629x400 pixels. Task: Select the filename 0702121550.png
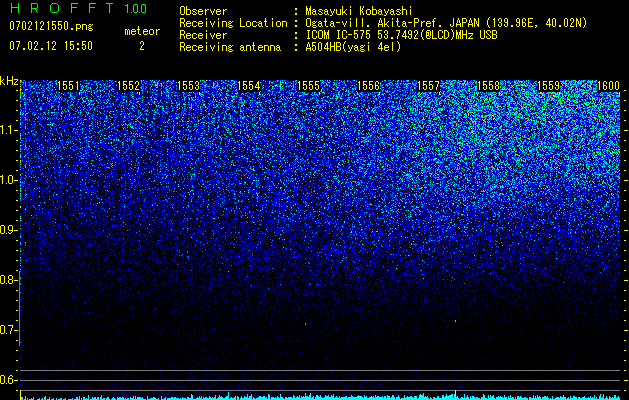coord(51,26)
